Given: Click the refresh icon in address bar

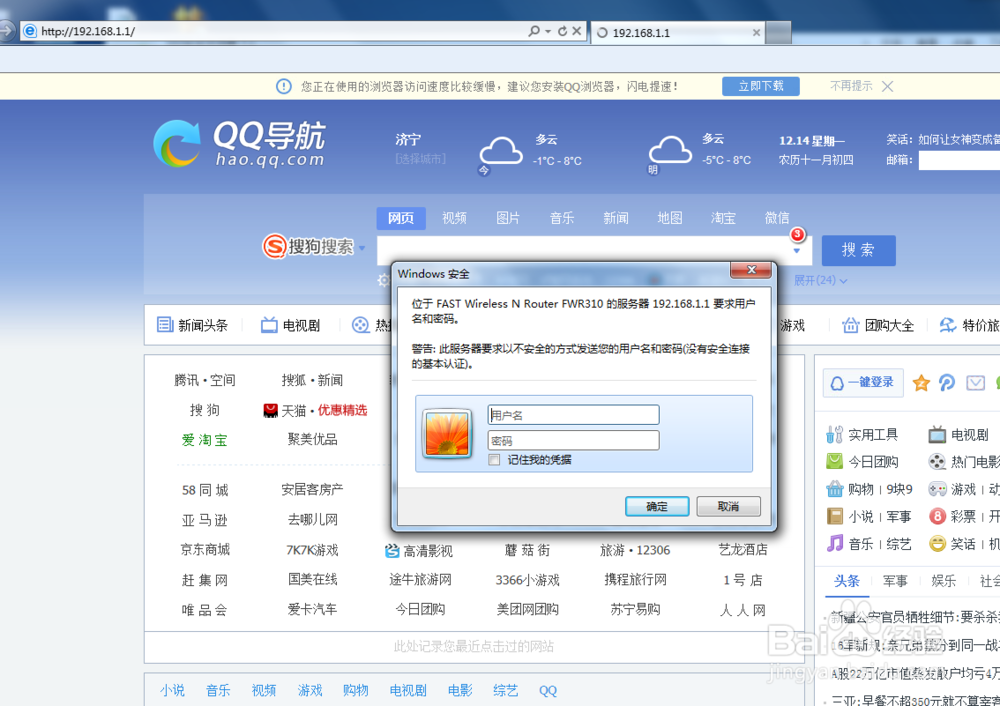Looking at the screenshot, I should [562, 31].
